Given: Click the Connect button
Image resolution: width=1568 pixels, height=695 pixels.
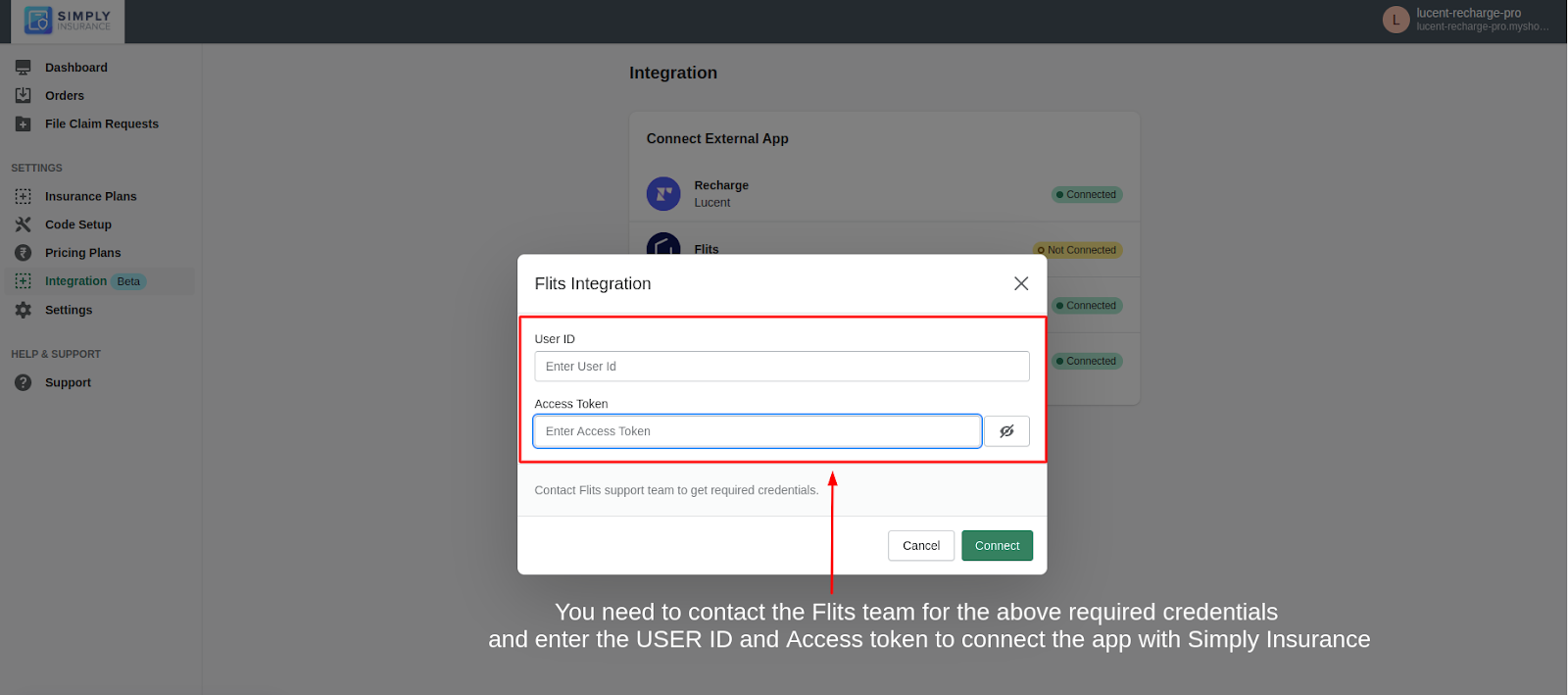Looking at the screenshot, I should 997,546.
